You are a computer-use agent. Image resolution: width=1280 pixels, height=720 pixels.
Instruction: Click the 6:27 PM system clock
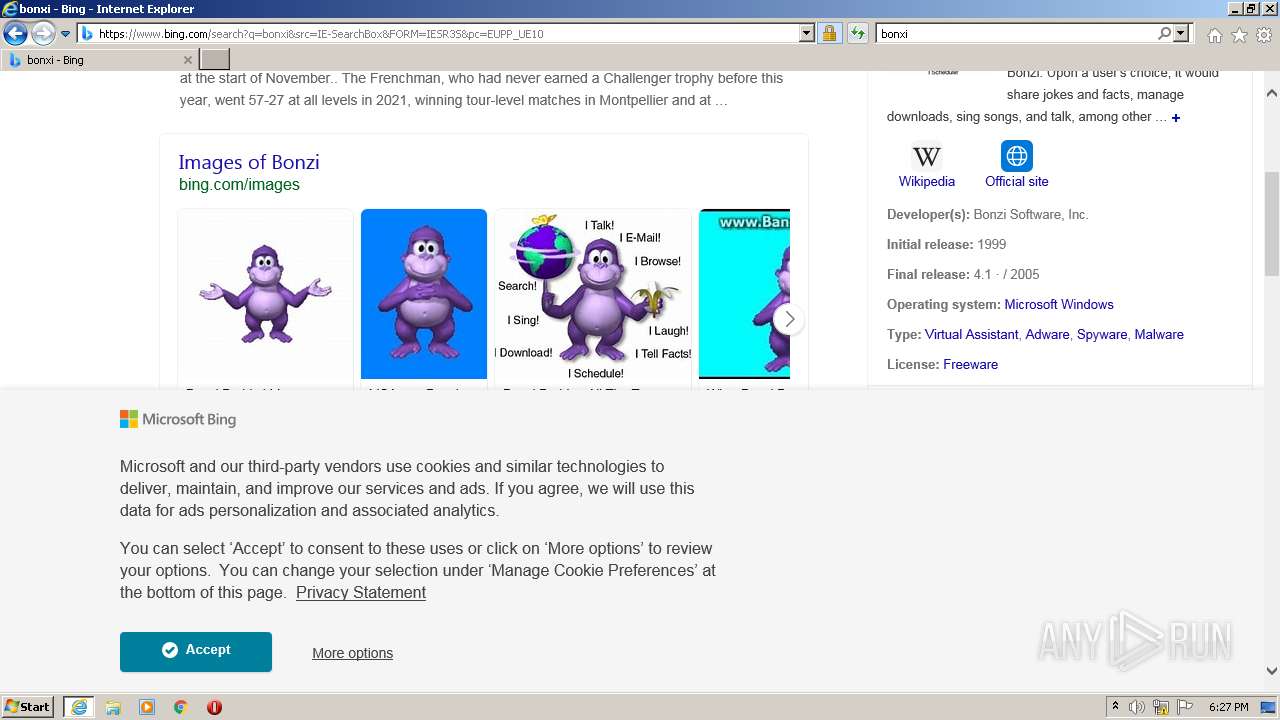click(x=1229, y=707)
